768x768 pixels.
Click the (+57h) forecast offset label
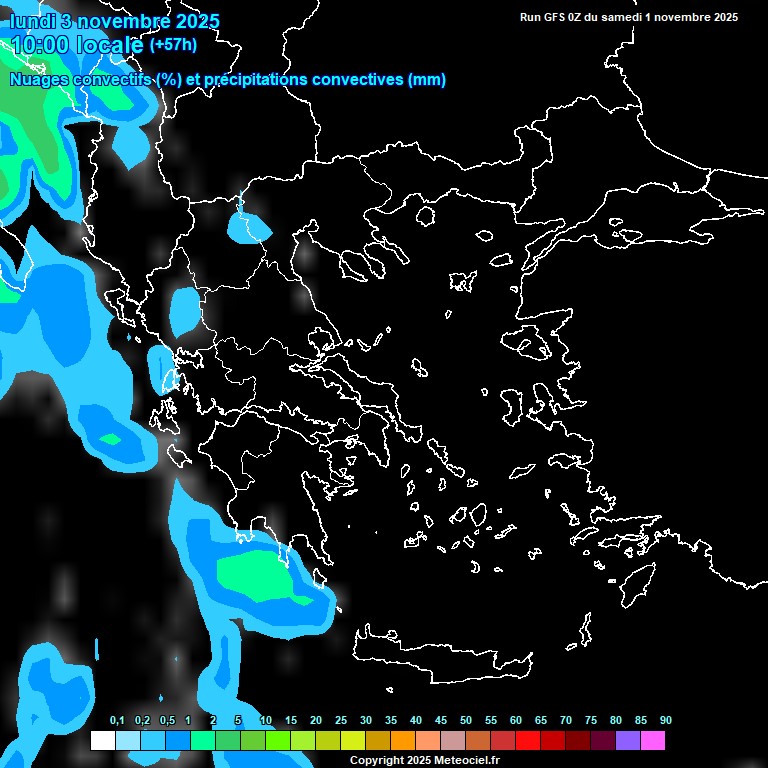coord(173,45)
